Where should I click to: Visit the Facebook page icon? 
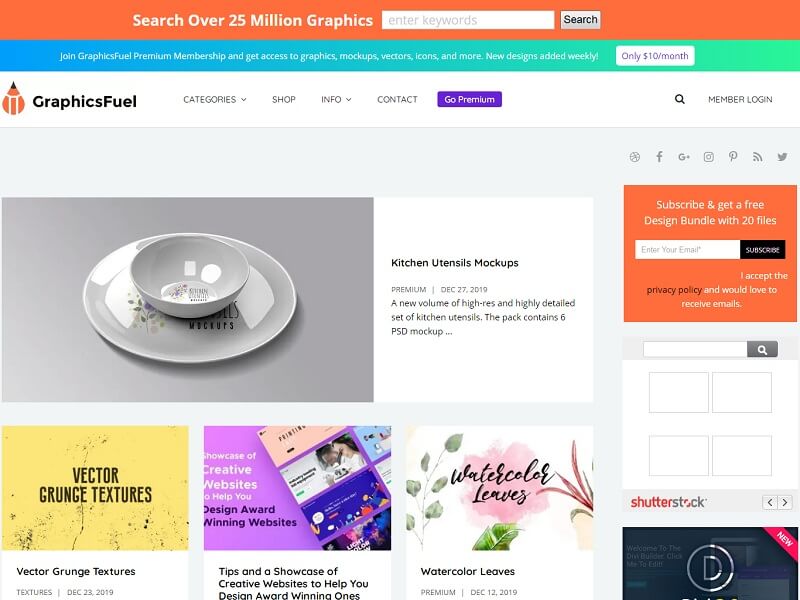pos(659,157)
